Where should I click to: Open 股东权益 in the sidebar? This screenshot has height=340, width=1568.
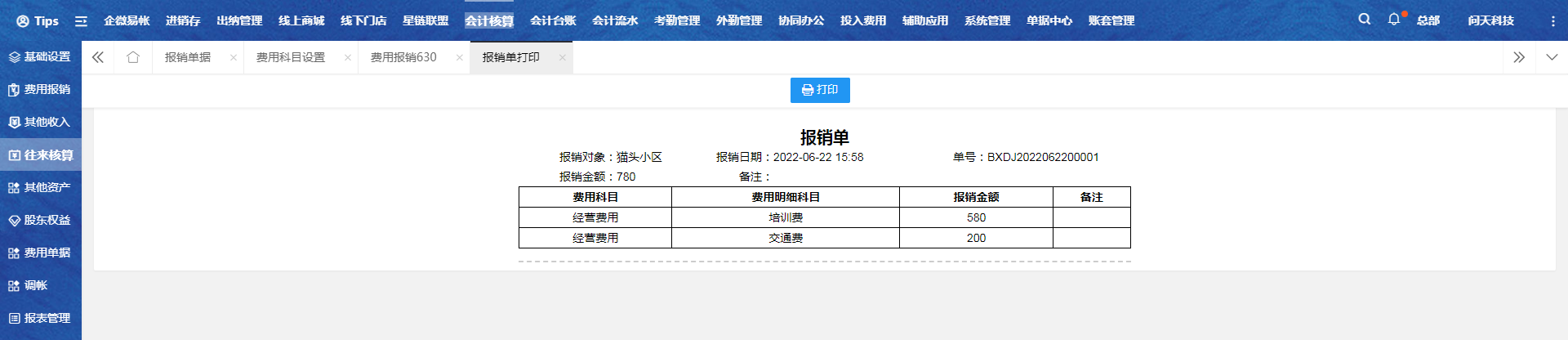(x=41, y=220)
